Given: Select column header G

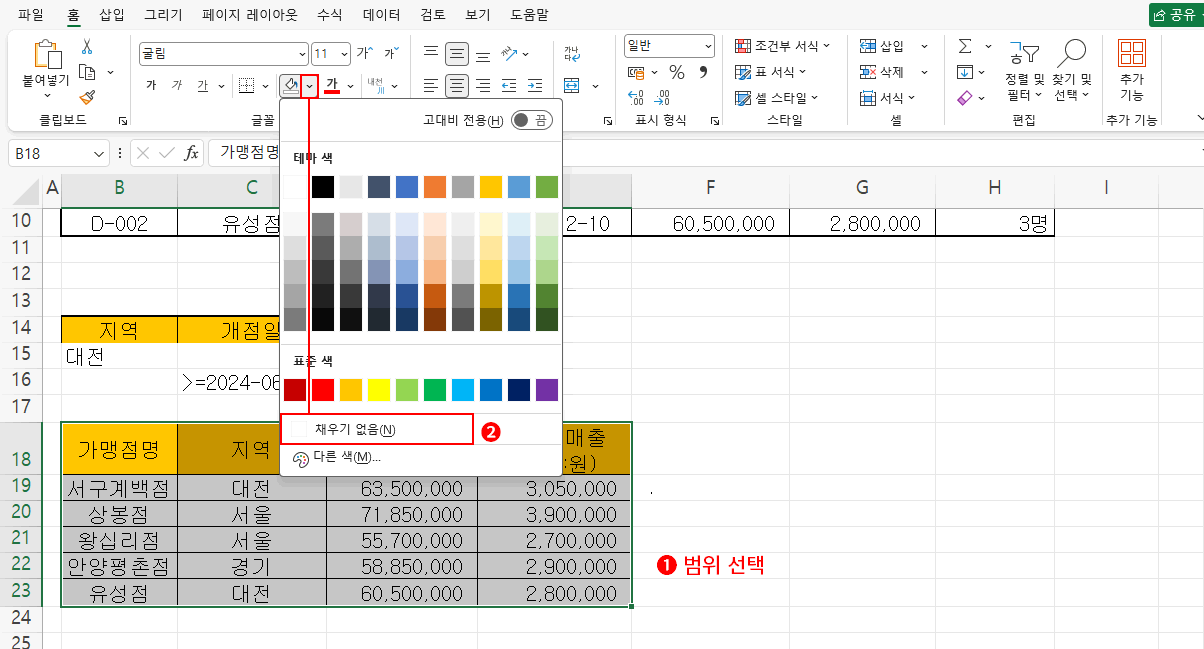Looking at the screenshot, I should [x=862, y=187].
